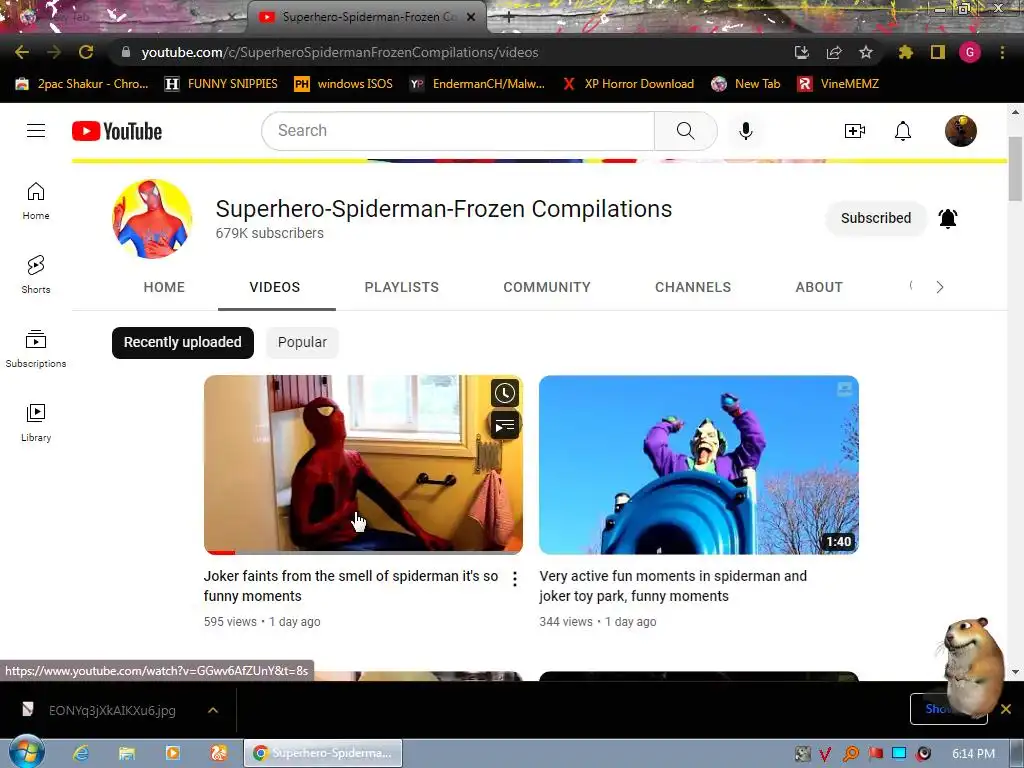The width and height of the screenshot is (1024, 768).
Task: Click title 'Very active fun moments in spiderman'
Action: tap(673, 586)
